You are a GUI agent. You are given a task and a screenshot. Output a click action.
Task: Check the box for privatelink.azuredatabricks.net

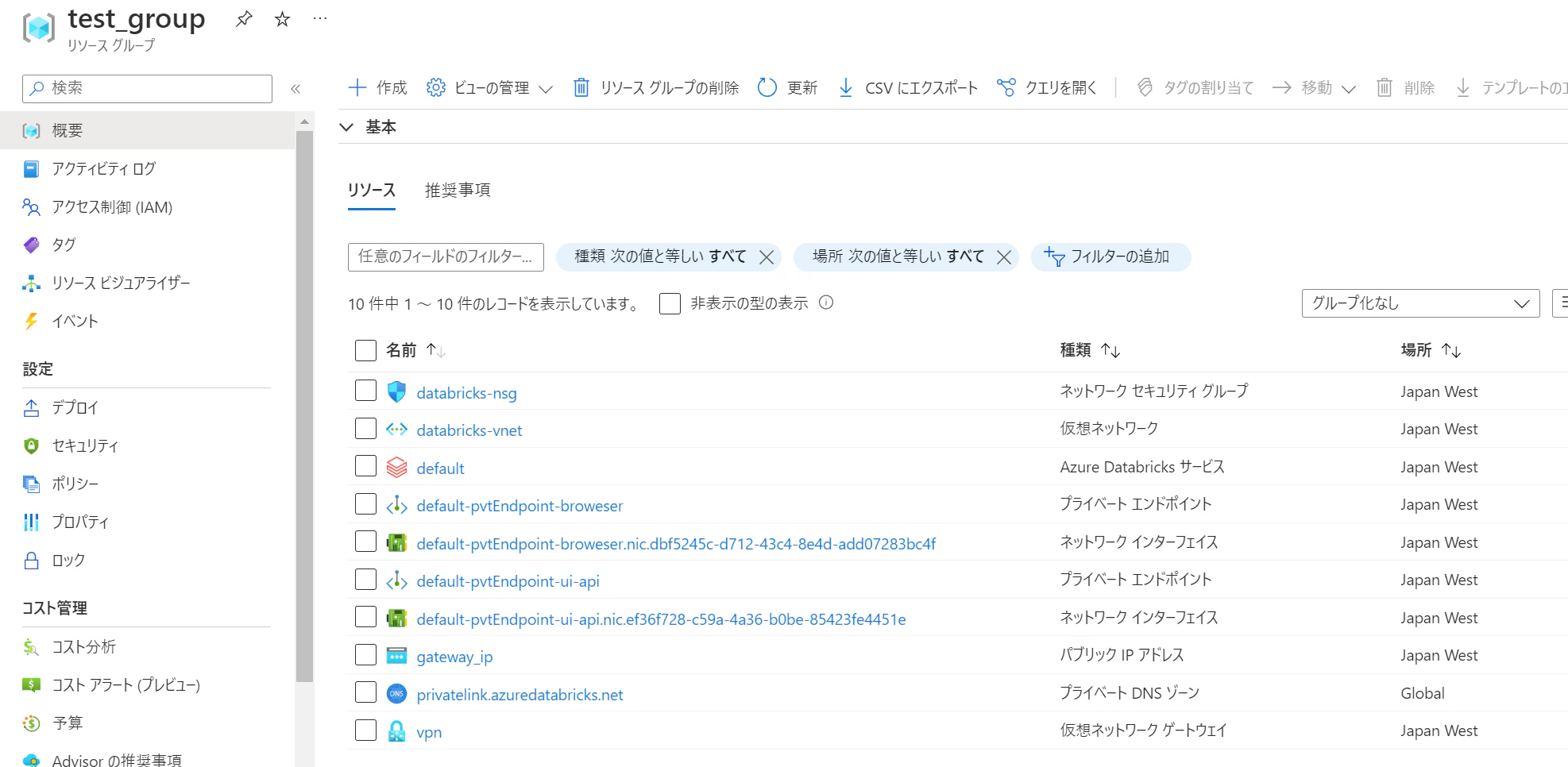[365, 692]
